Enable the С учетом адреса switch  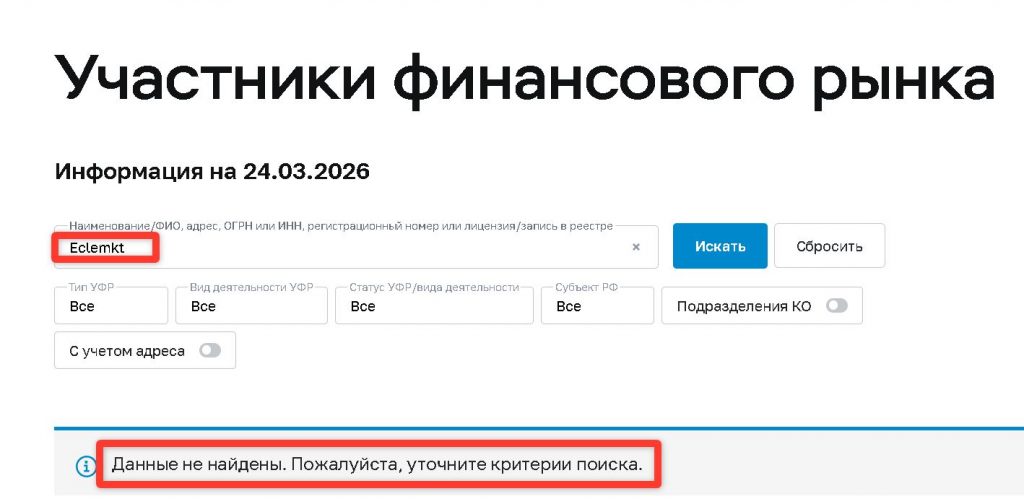click(x=210, y=351)
